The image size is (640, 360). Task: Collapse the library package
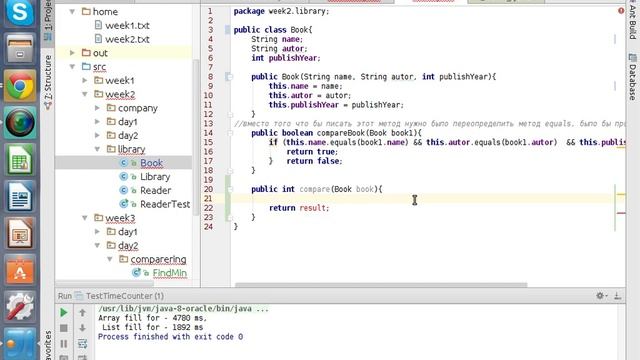pos(98,149)
